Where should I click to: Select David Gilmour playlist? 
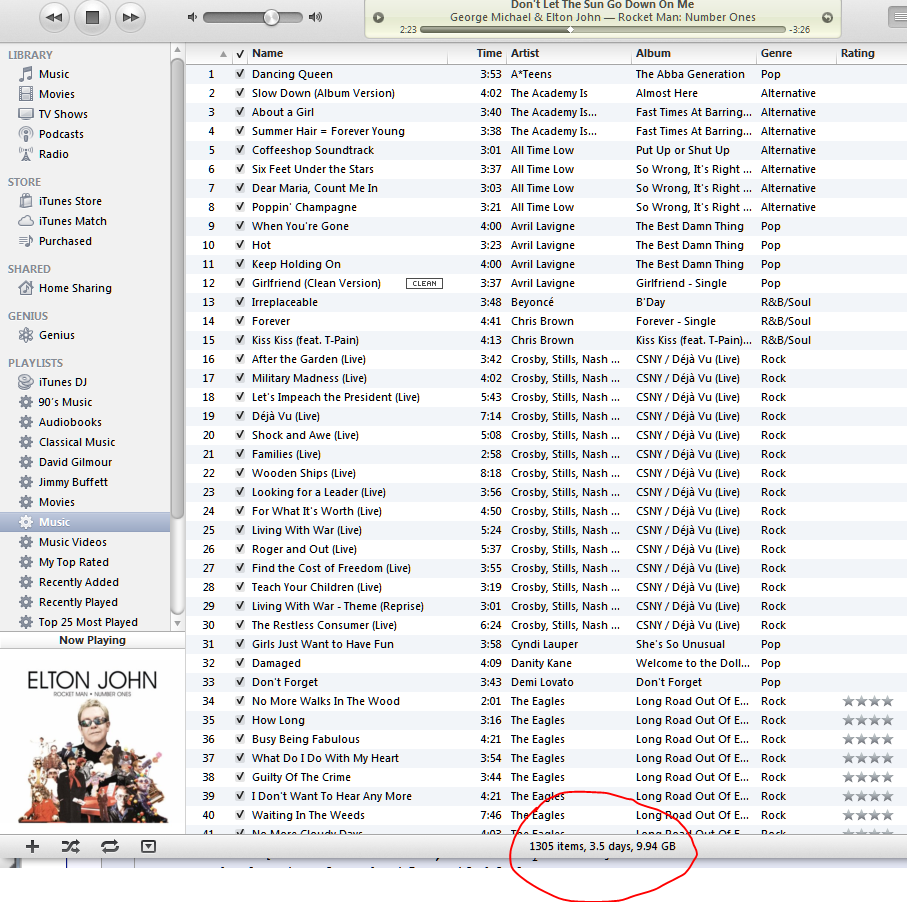pyautogui.click(x=75, y=462)
